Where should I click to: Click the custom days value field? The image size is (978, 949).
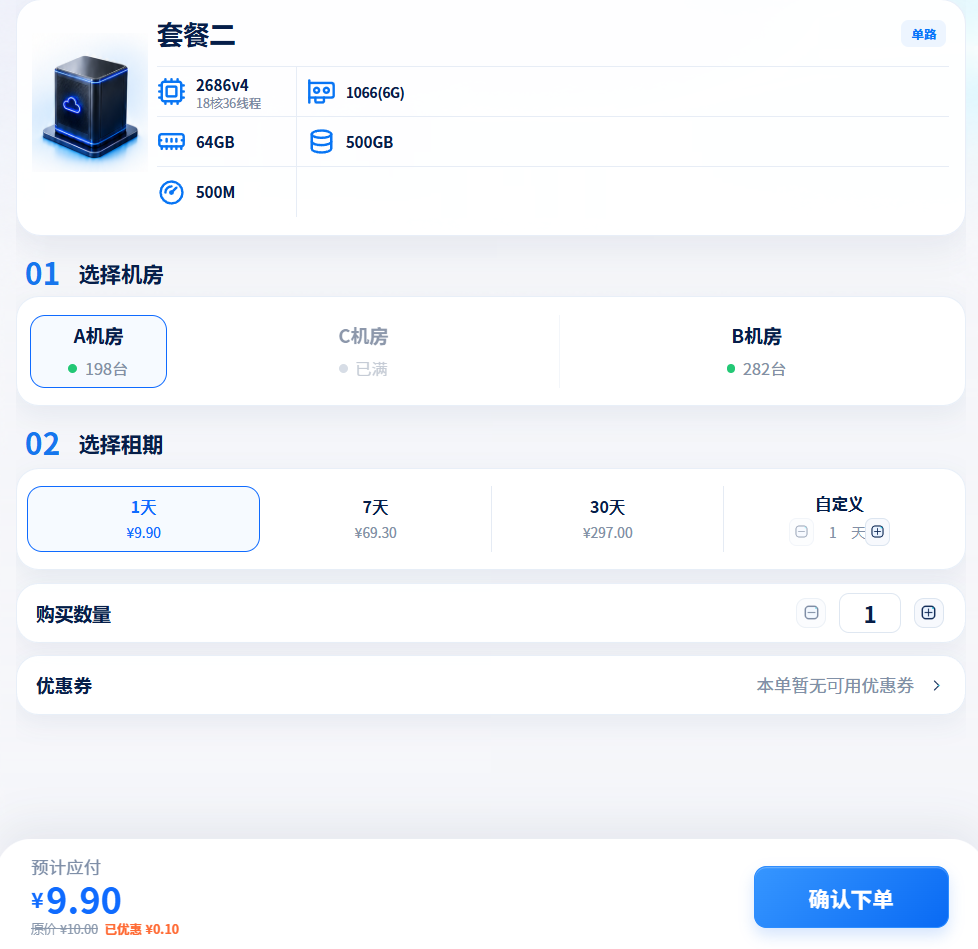point(832,532)
